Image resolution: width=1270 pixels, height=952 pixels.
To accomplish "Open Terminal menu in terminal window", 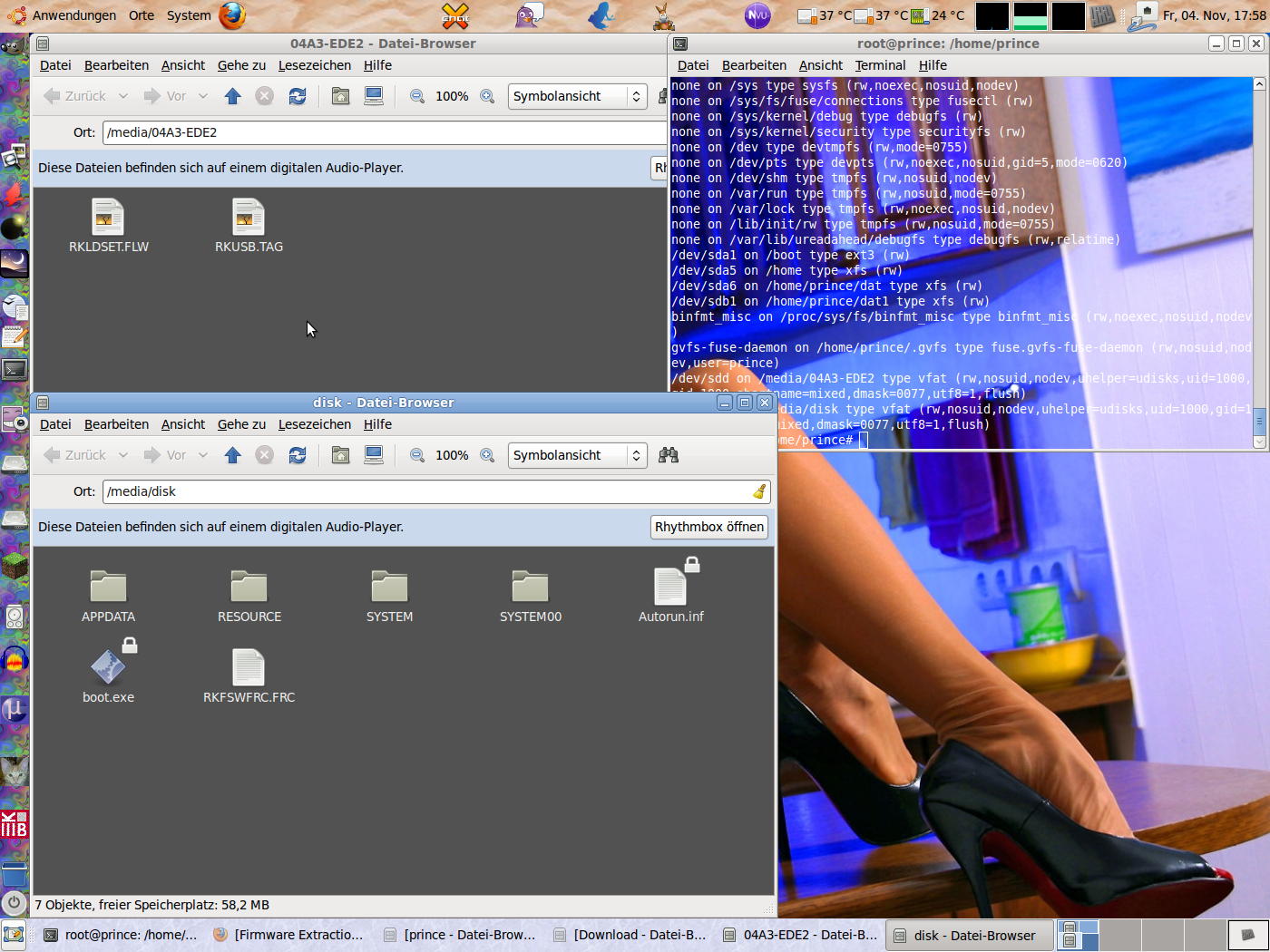I will (880, 65).
